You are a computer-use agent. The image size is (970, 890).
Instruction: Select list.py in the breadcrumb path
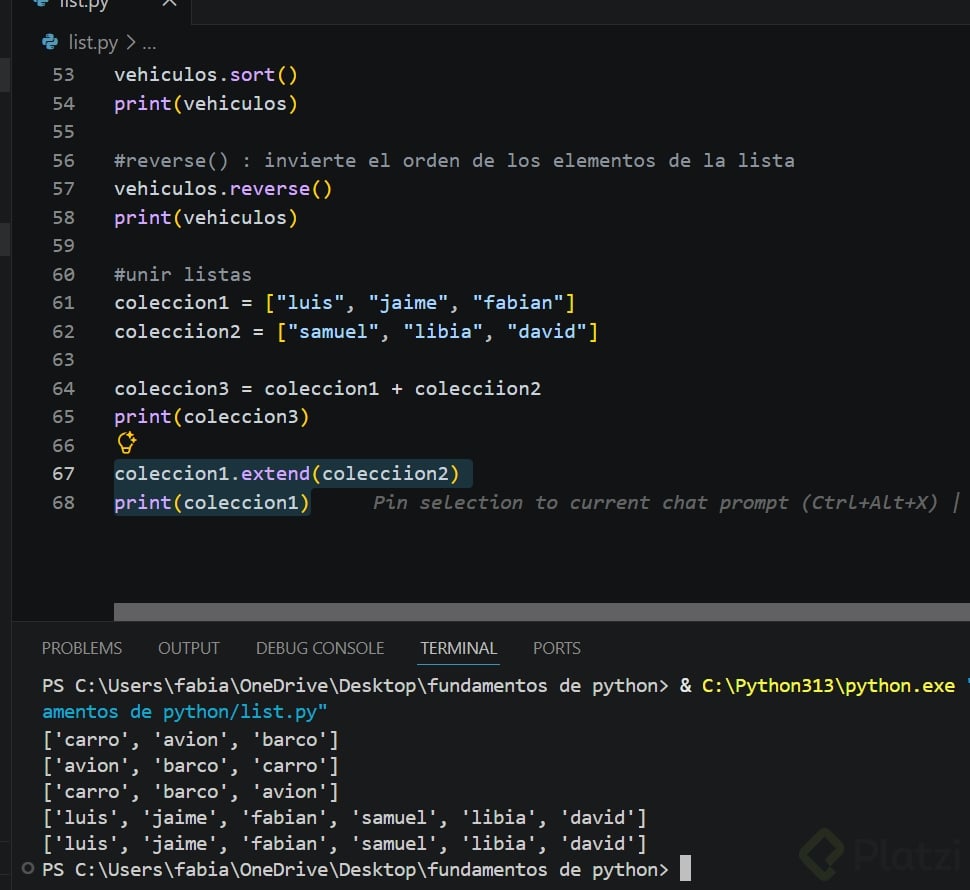(x=93, y=43)
